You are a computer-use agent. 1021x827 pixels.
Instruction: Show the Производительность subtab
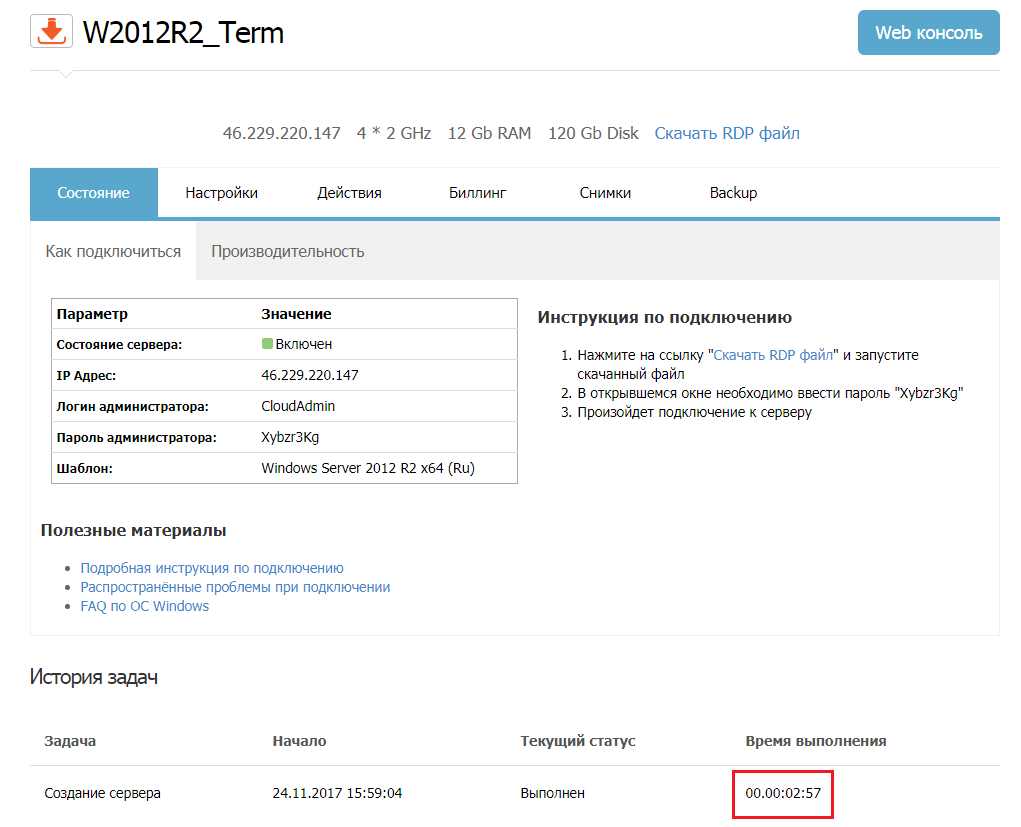[287, 251]
